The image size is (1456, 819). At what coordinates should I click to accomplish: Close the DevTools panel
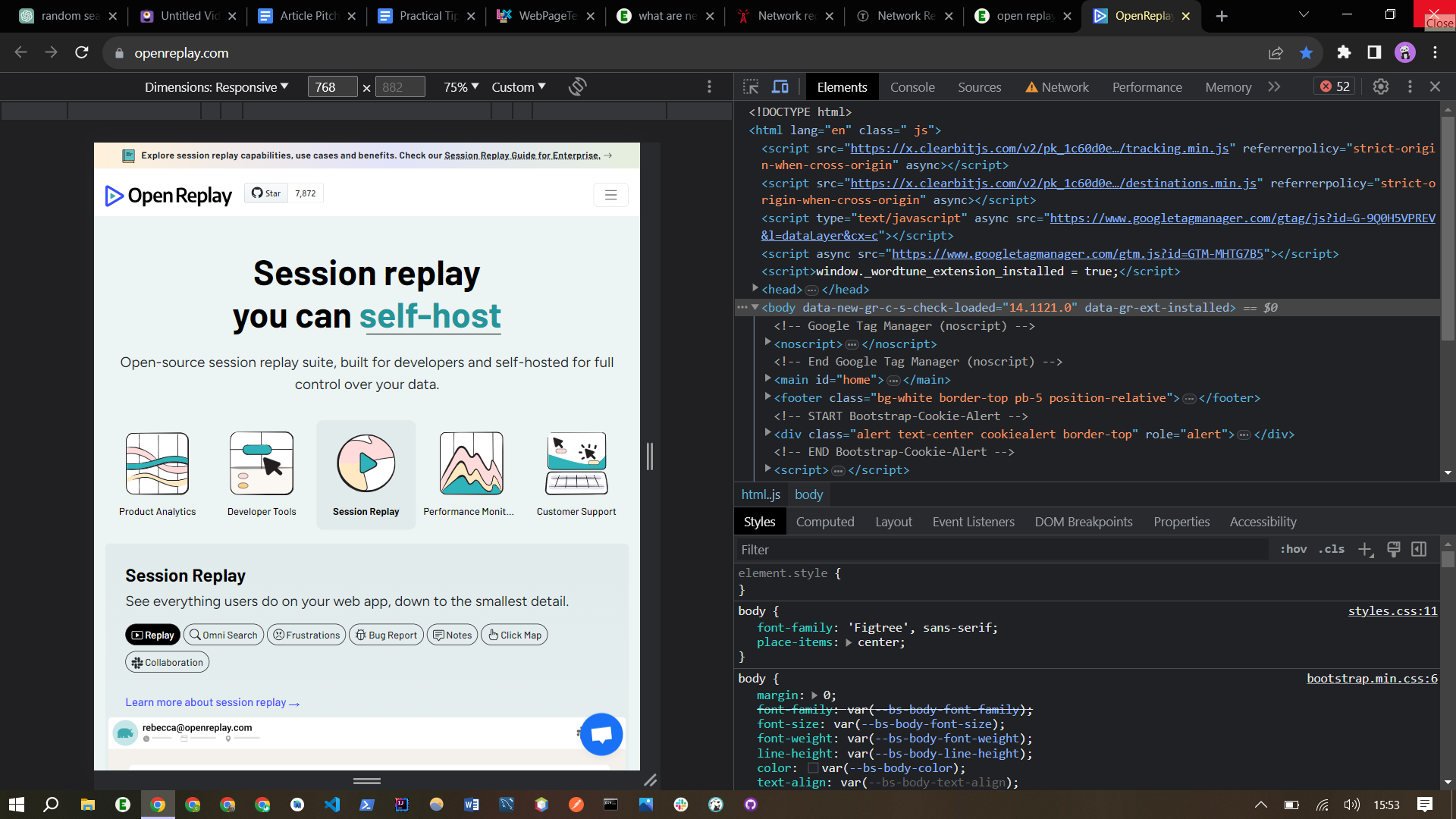[x=1436, y=87]
